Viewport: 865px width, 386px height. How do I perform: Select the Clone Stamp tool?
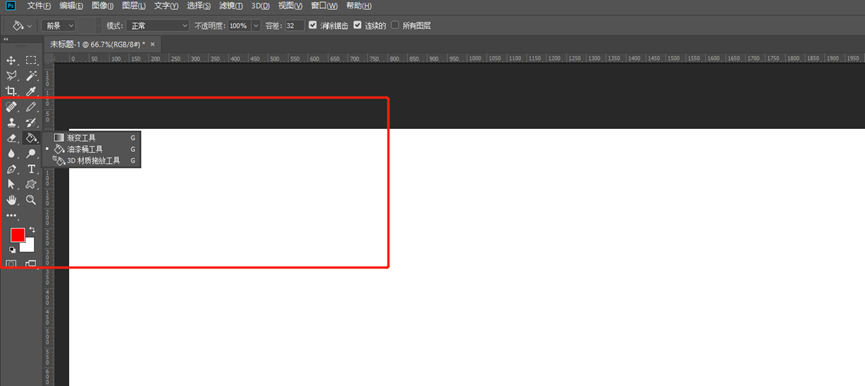pyautogui.click(x=11, y=122)
